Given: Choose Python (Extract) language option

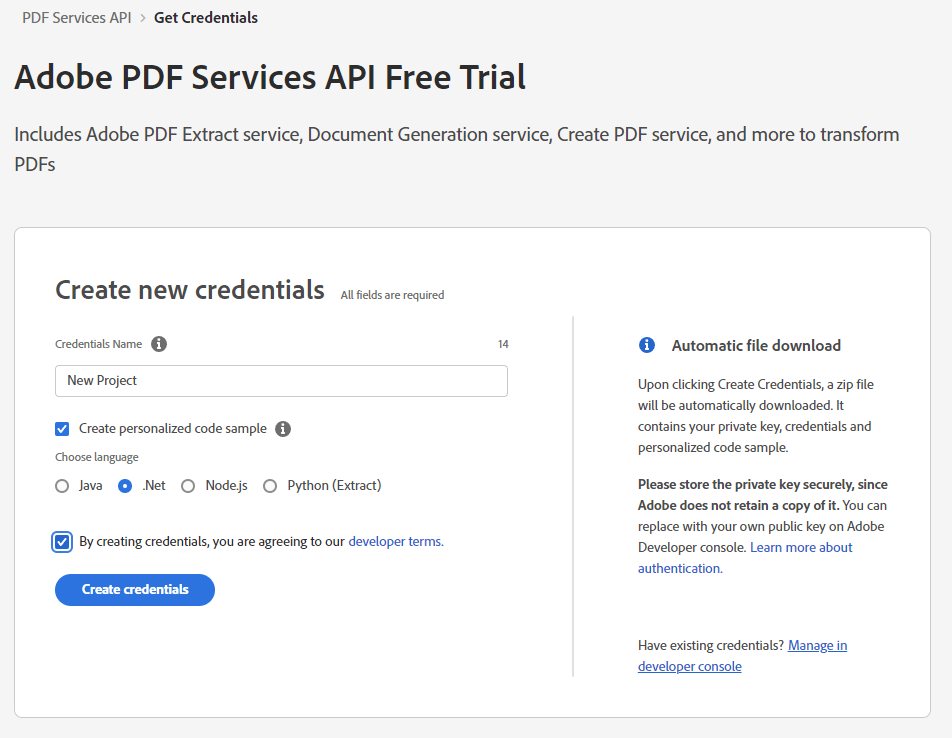Looking at the screenshot, I should 270,486.
